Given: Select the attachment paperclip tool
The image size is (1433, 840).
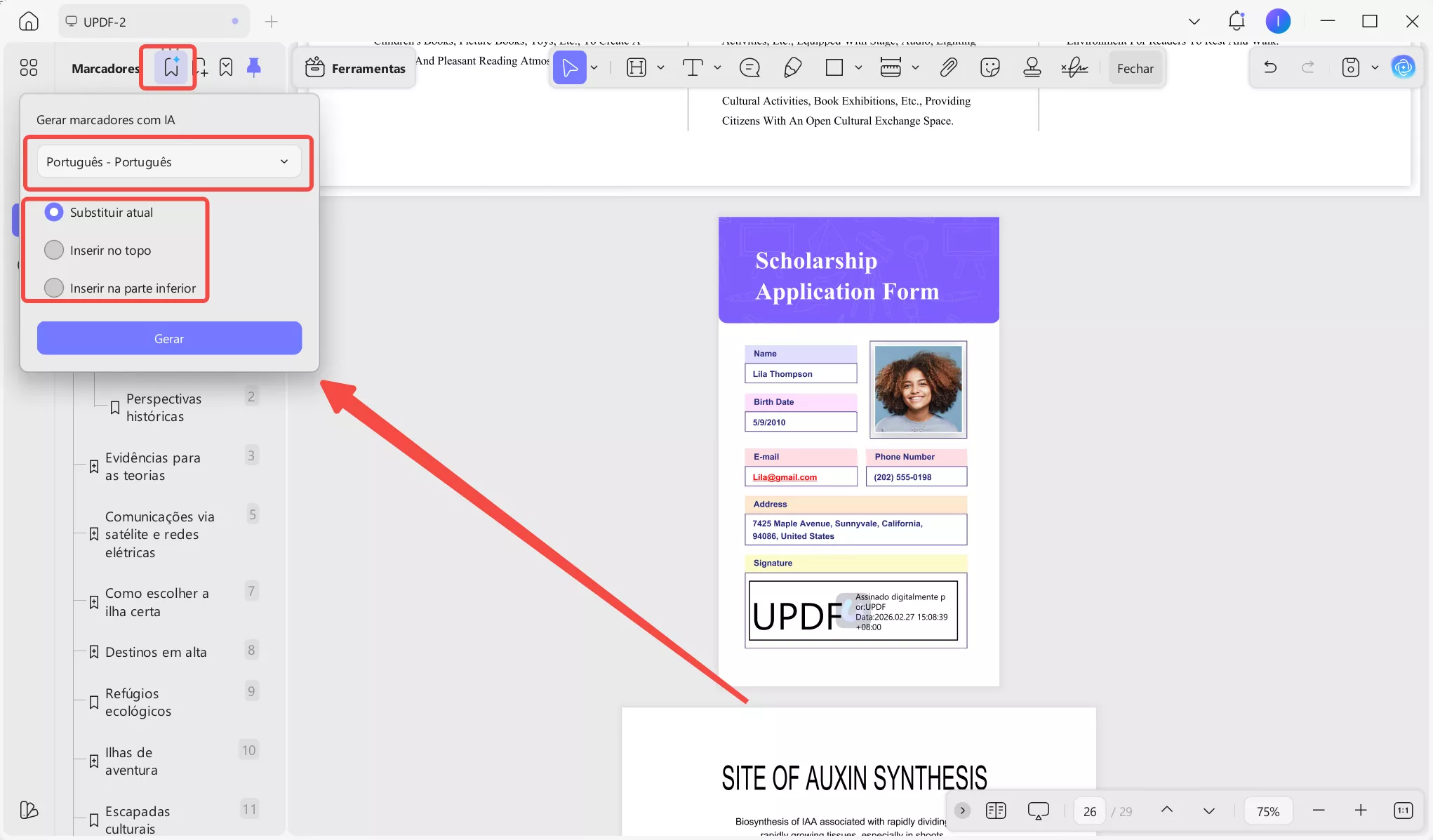Looking at the screenshot, I should coord(948,67).
